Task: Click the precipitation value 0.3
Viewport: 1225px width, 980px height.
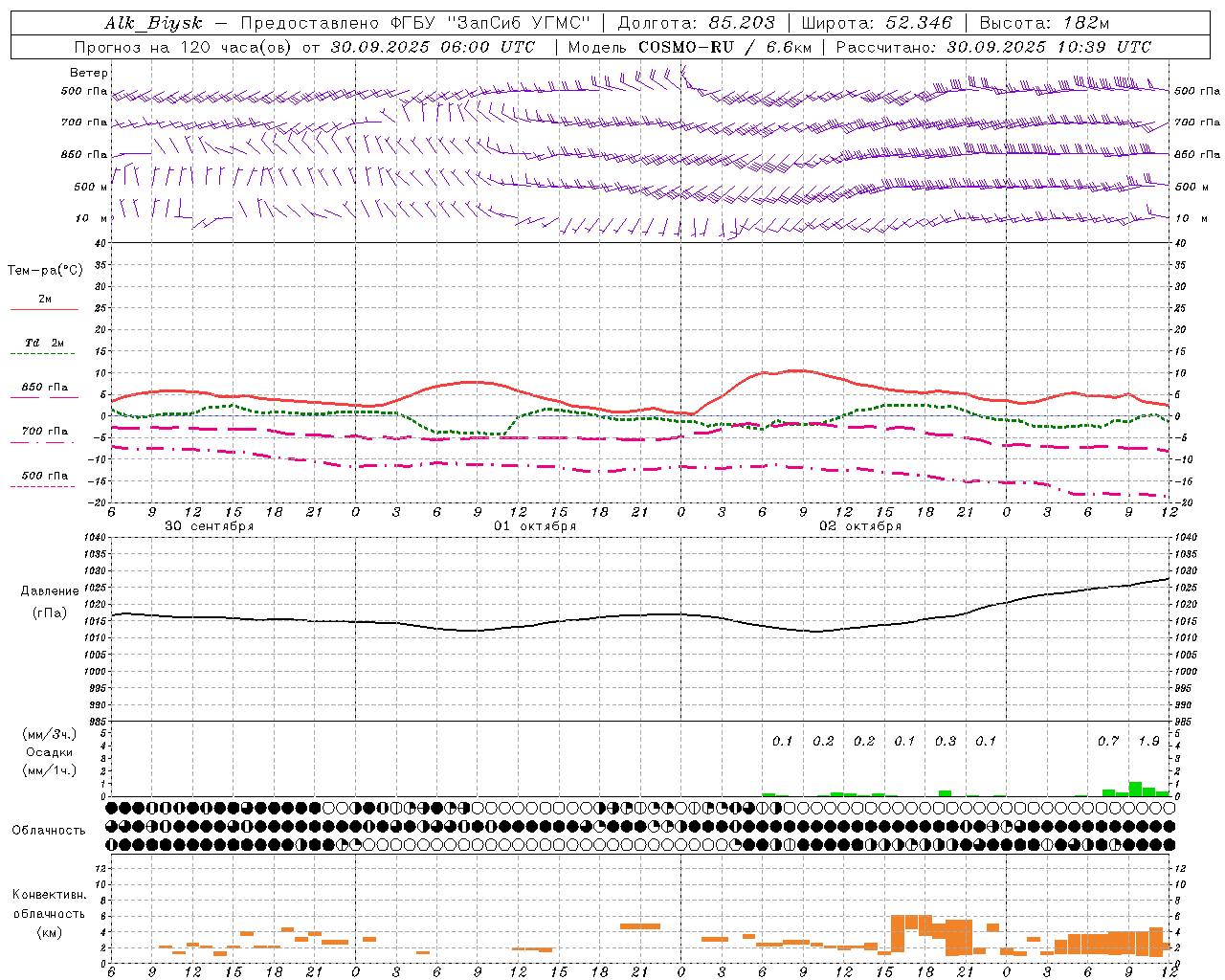Action: [x=946, y=741]
